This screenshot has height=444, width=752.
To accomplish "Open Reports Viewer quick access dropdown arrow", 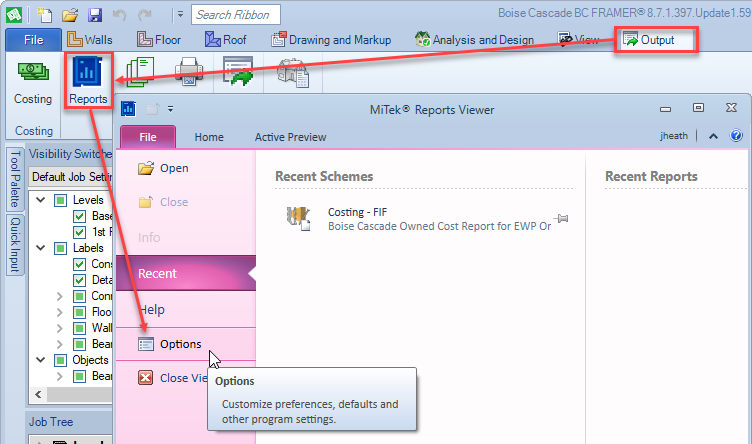I will coord(170,109).
